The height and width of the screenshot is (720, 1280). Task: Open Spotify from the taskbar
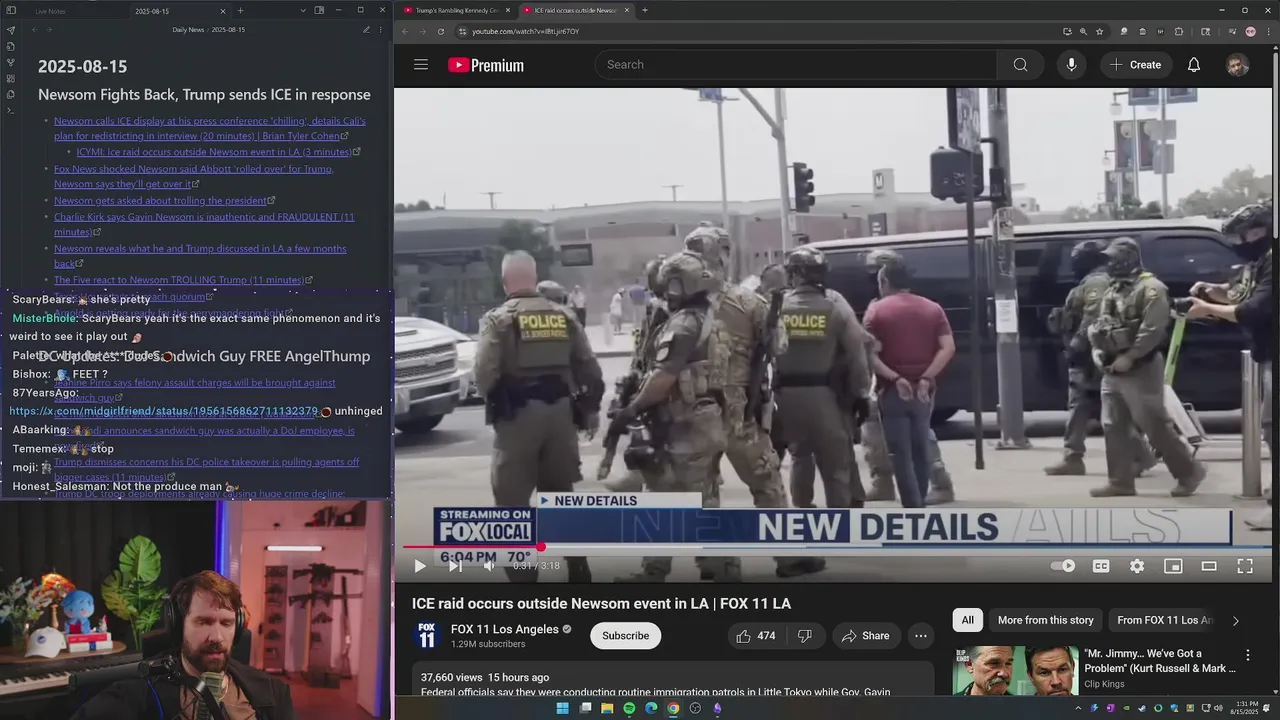[x=629, y=708]
